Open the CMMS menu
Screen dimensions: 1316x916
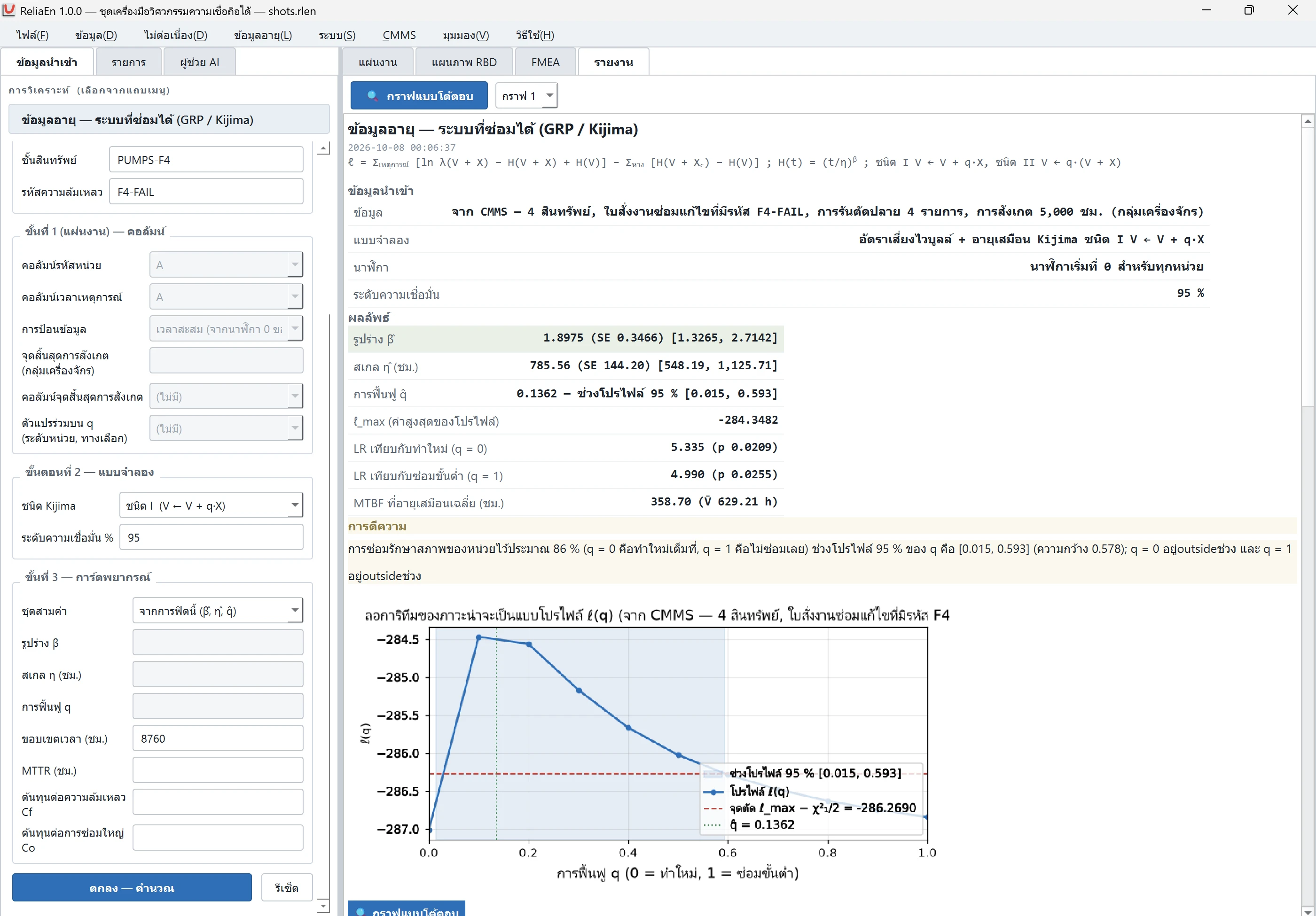[x=399, y=35]
